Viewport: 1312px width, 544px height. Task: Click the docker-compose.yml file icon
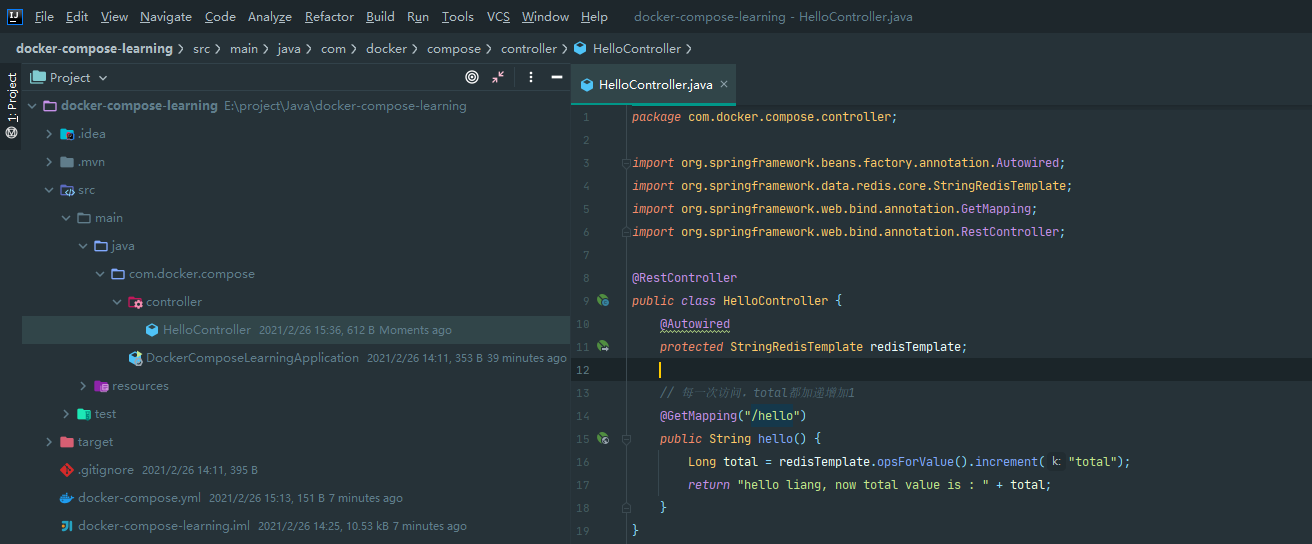(x=67, y=498)
